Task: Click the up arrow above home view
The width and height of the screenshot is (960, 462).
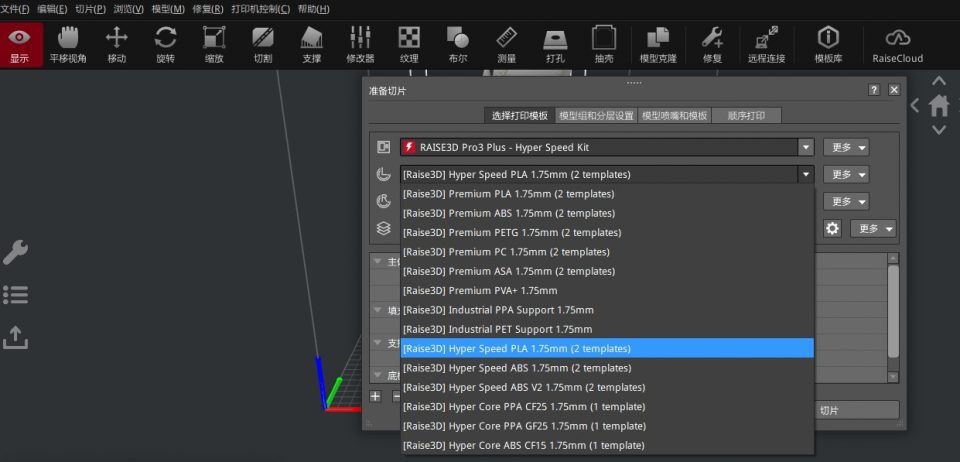Action: [x=939, y=81]
